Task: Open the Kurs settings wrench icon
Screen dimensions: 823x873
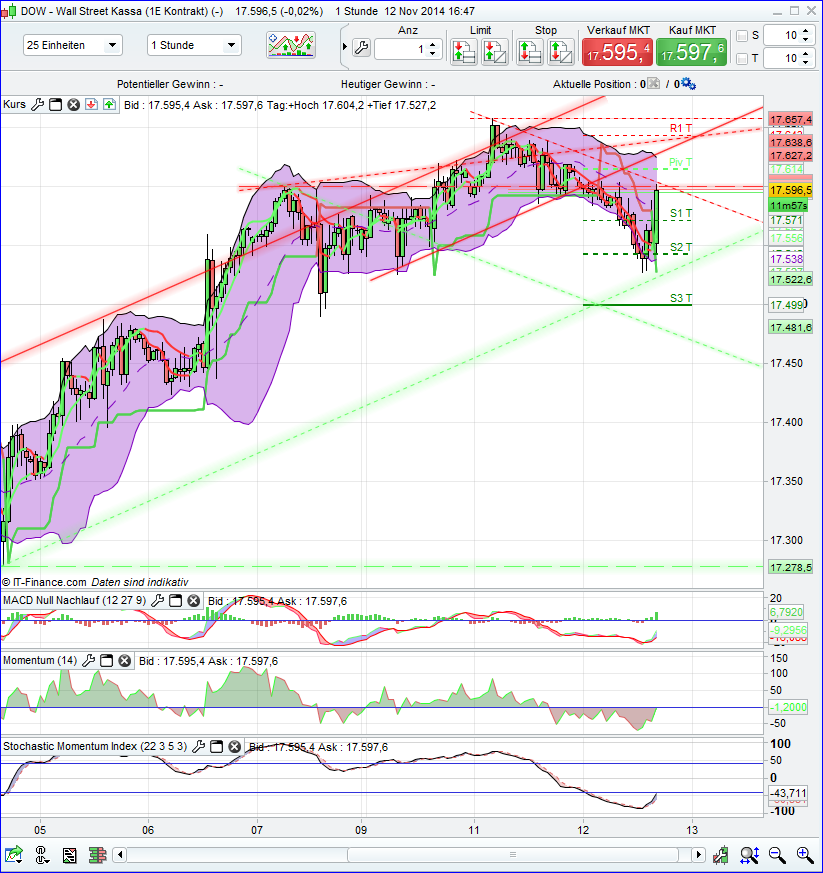Action: point(37,104)
